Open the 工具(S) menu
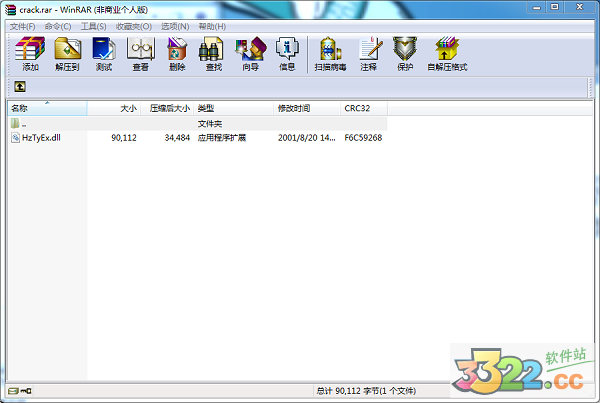 pyautogui.click(x=93, y=26)
